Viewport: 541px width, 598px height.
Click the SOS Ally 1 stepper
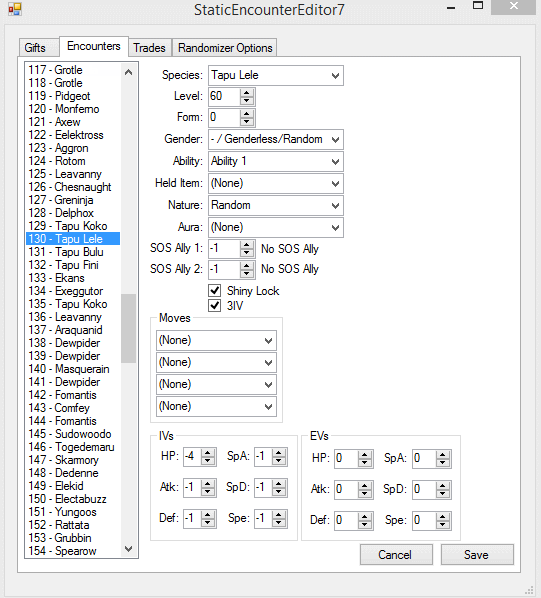247,249
